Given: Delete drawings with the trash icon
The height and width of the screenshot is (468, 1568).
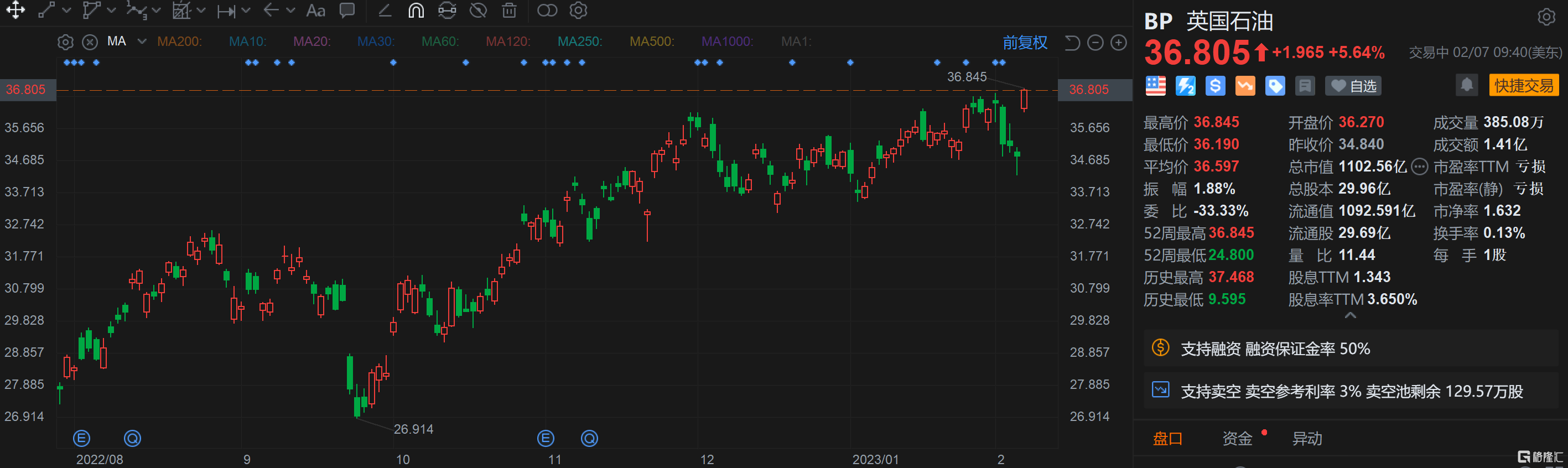Looking at the screenshot, I should click(x=510, y=11).
